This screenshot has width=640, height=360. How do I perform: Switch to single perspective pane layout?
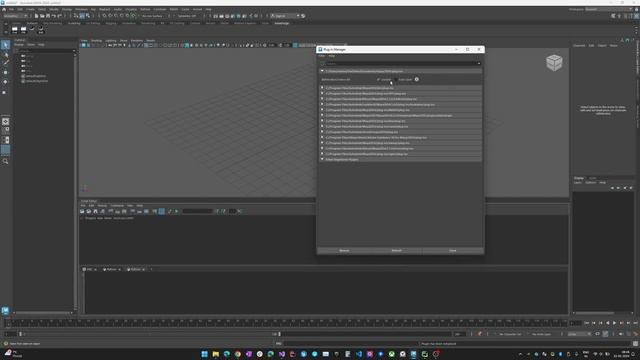pyautogui.click(x=5, y=122)
